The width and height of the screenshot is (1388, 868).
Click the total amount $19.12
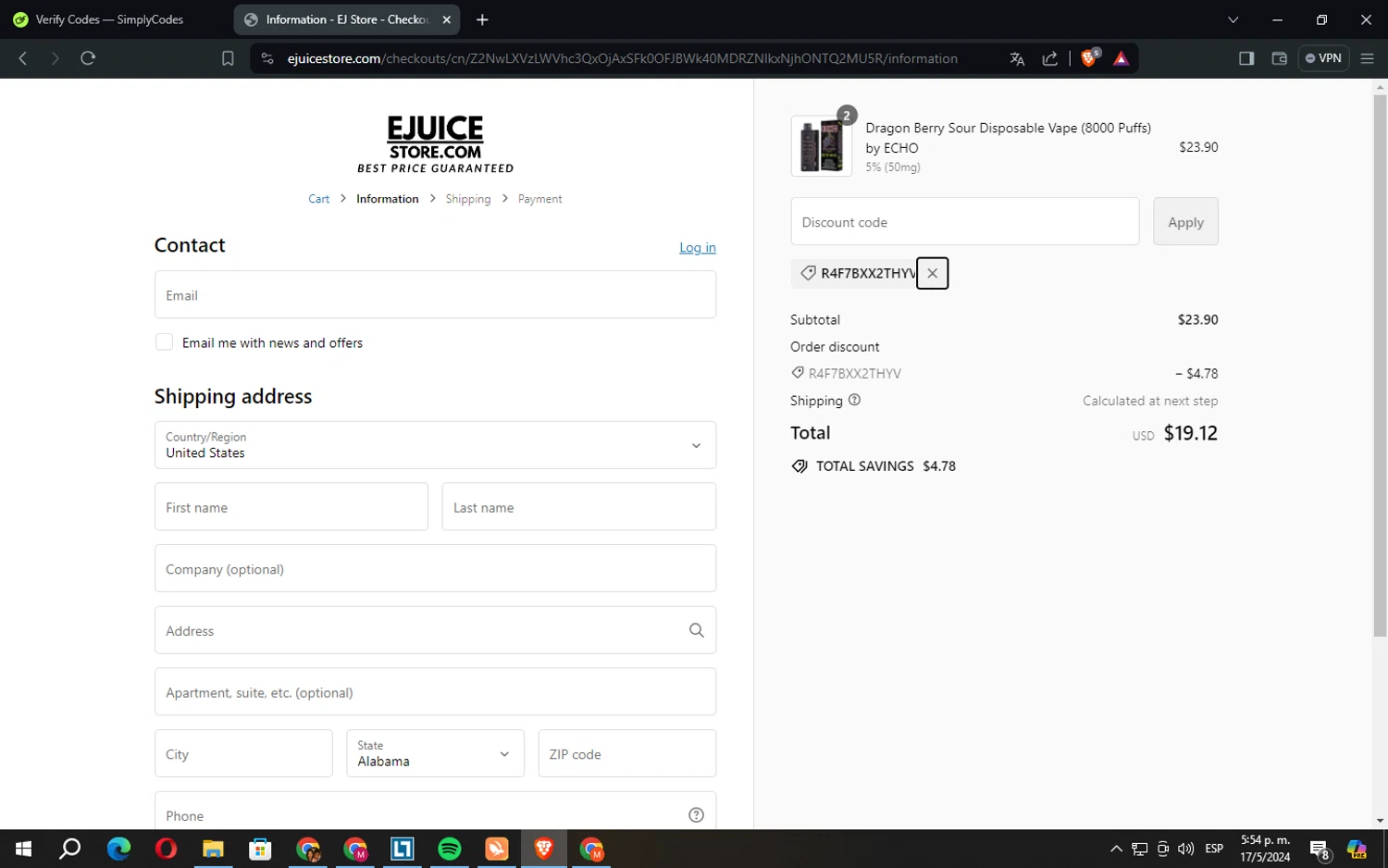(1190, 433)
